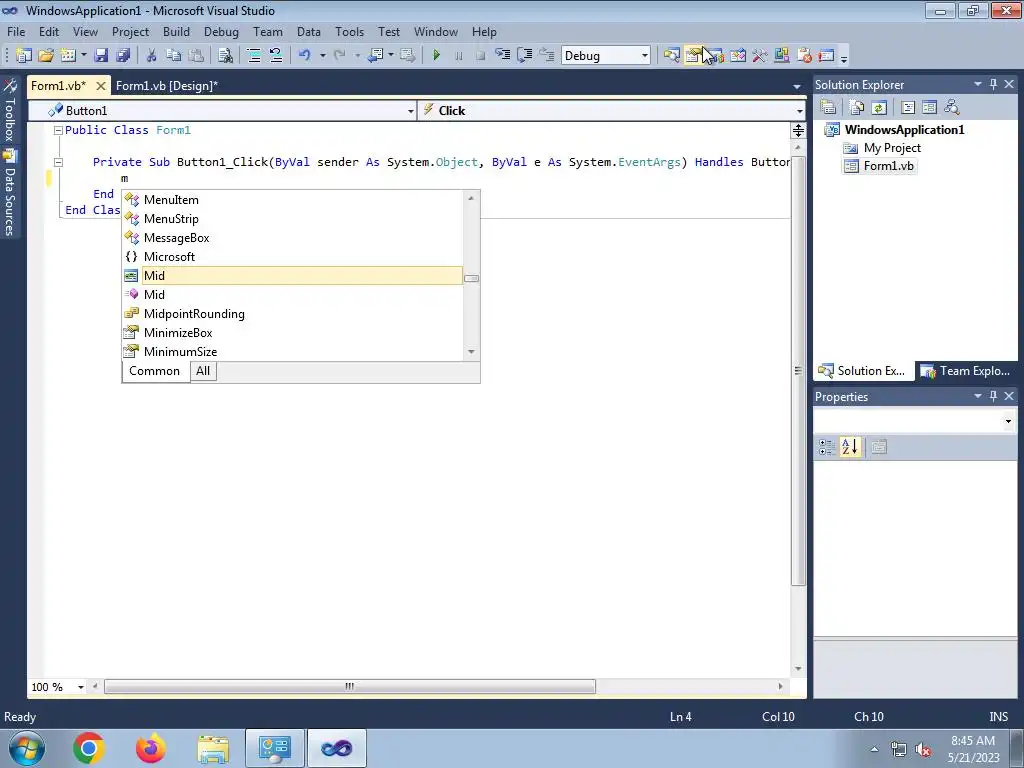The image size is (1024, 768).
Task: Click the Open File folder icon
Action: click(46, 56)
